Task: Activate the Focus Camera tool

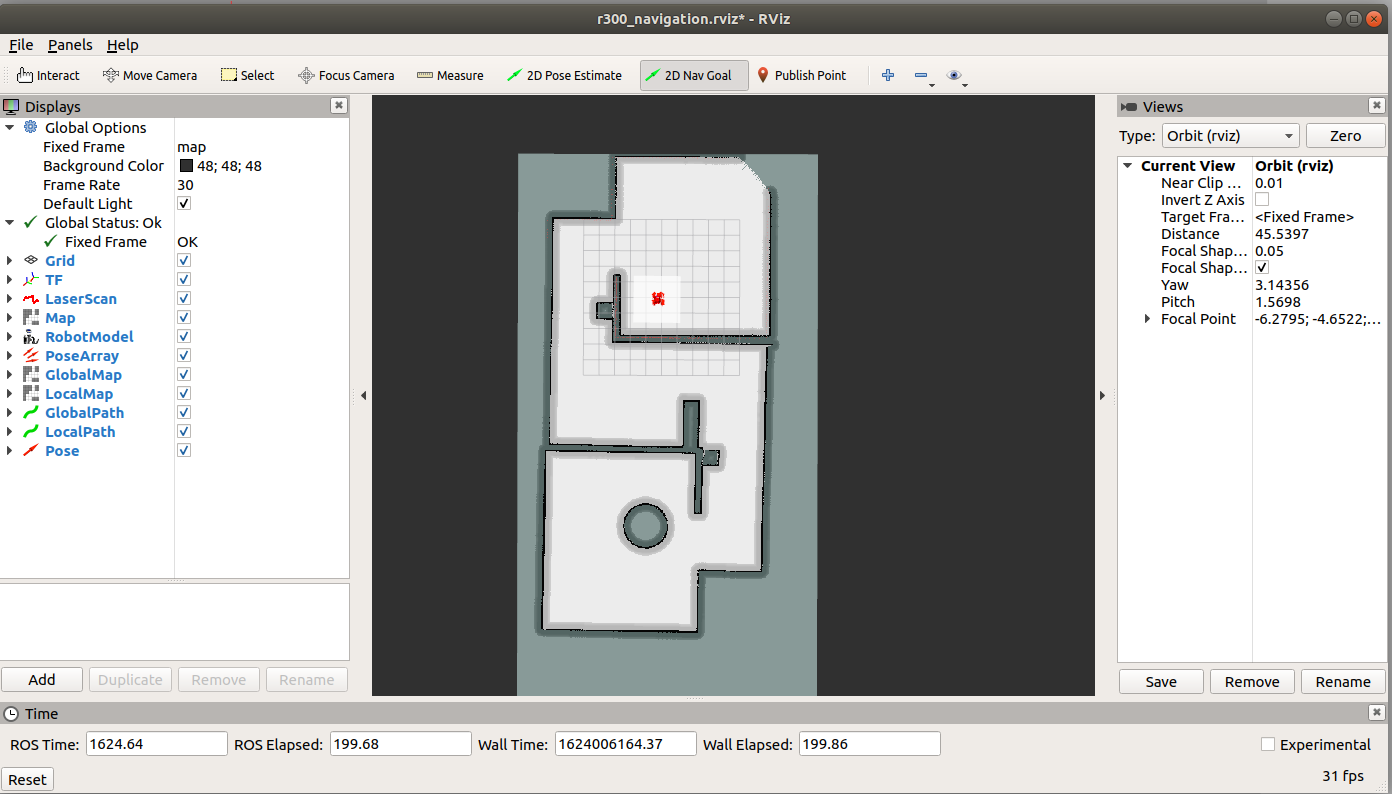Action: [x=346, y=75]
